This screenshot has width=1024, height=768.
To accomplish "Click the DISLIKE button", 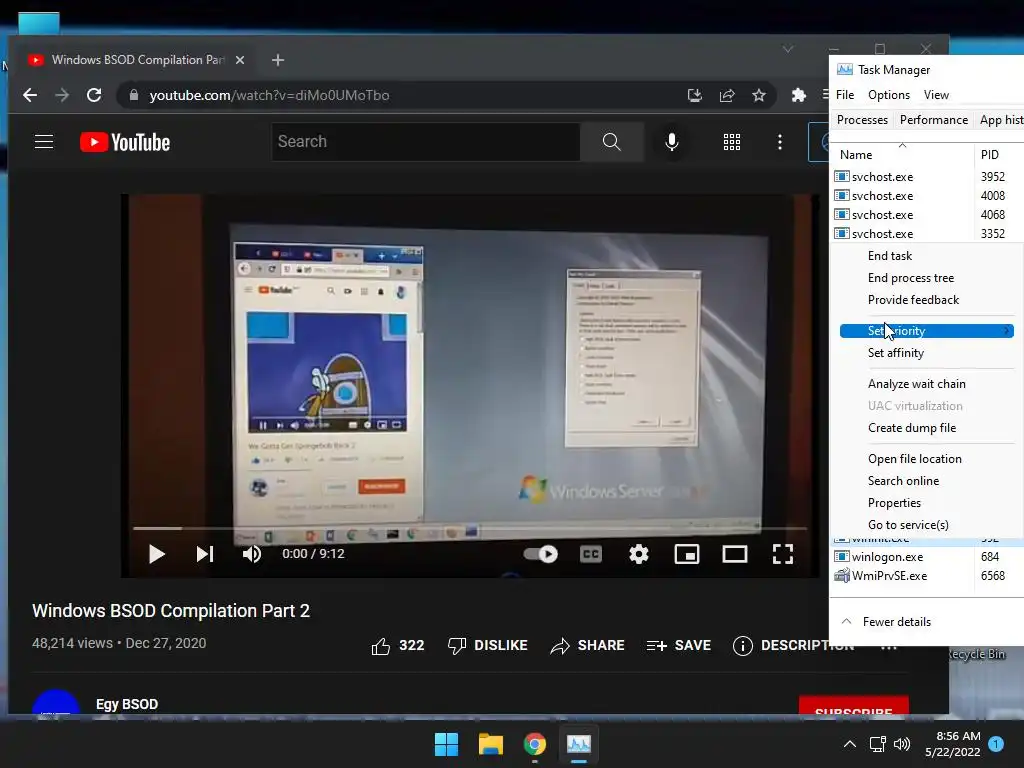I will click(x=487, y=645).
